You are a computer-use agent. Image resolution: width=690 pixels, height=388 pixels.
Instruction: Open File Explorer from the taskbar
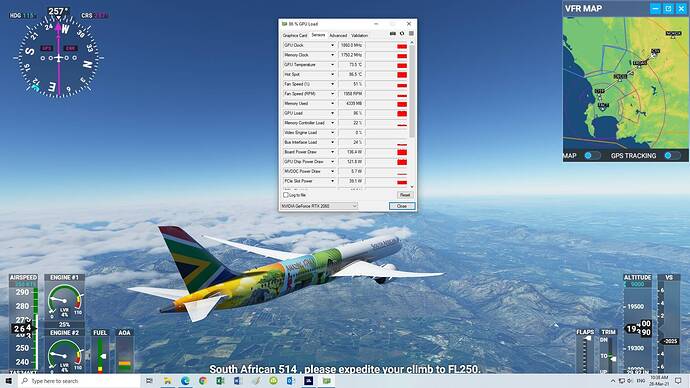click(x=167, y=381)
